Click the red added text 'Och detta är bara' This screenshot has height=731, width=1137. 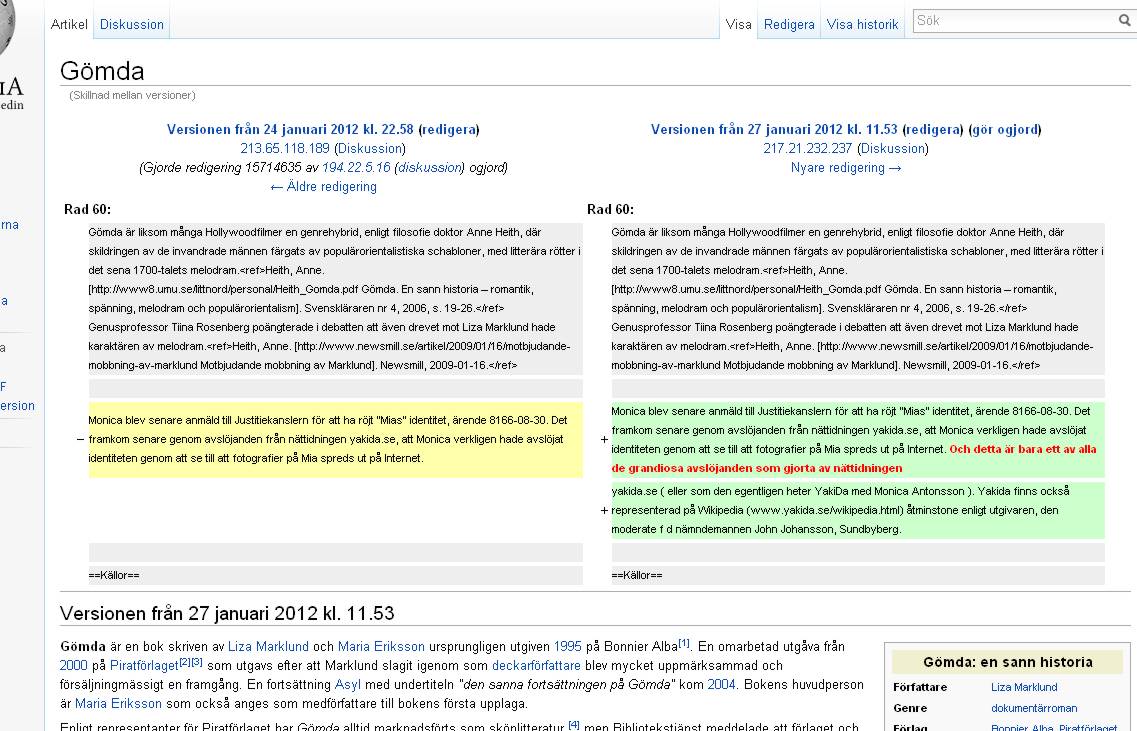854,458
